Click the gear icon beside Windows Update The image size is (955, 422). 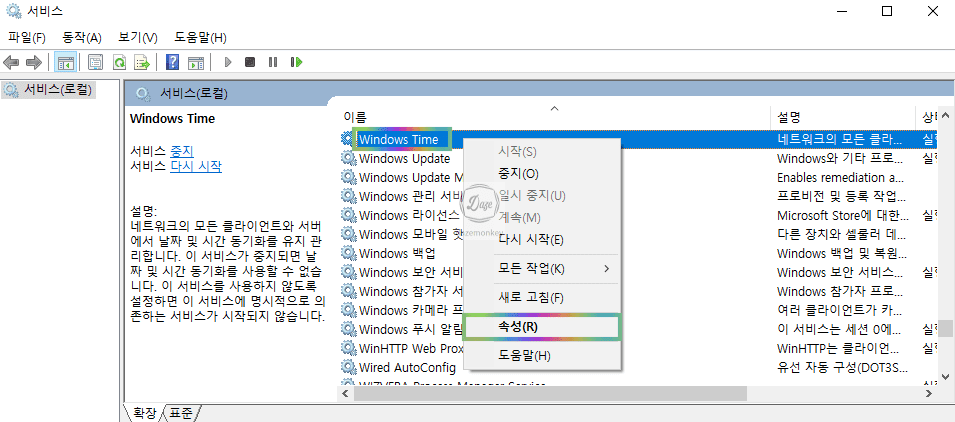tap(348, 158)
